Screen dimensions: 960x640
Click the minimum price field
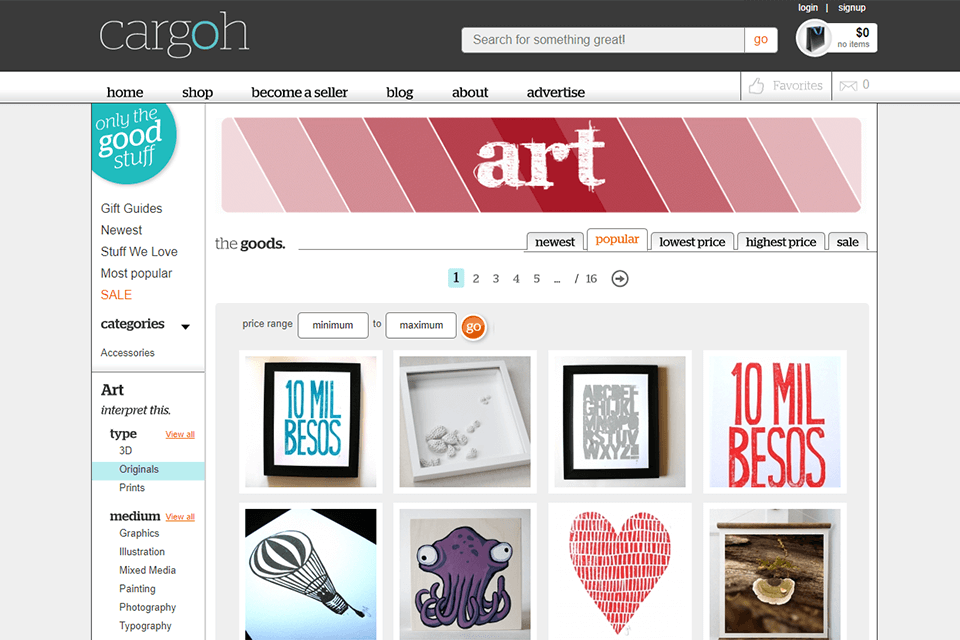click(333, 325)
